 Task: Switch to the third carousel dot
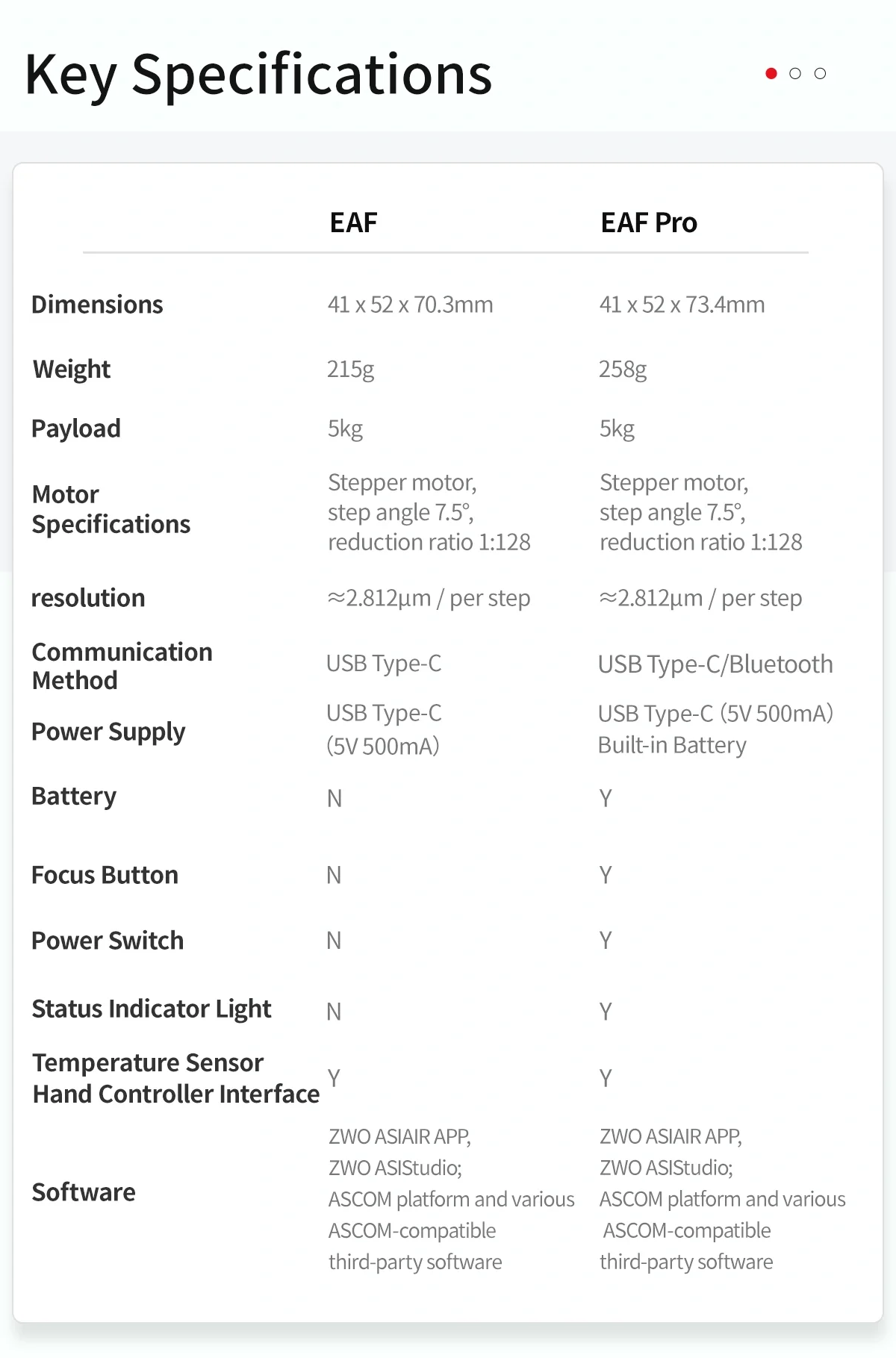tap(820, 73)
